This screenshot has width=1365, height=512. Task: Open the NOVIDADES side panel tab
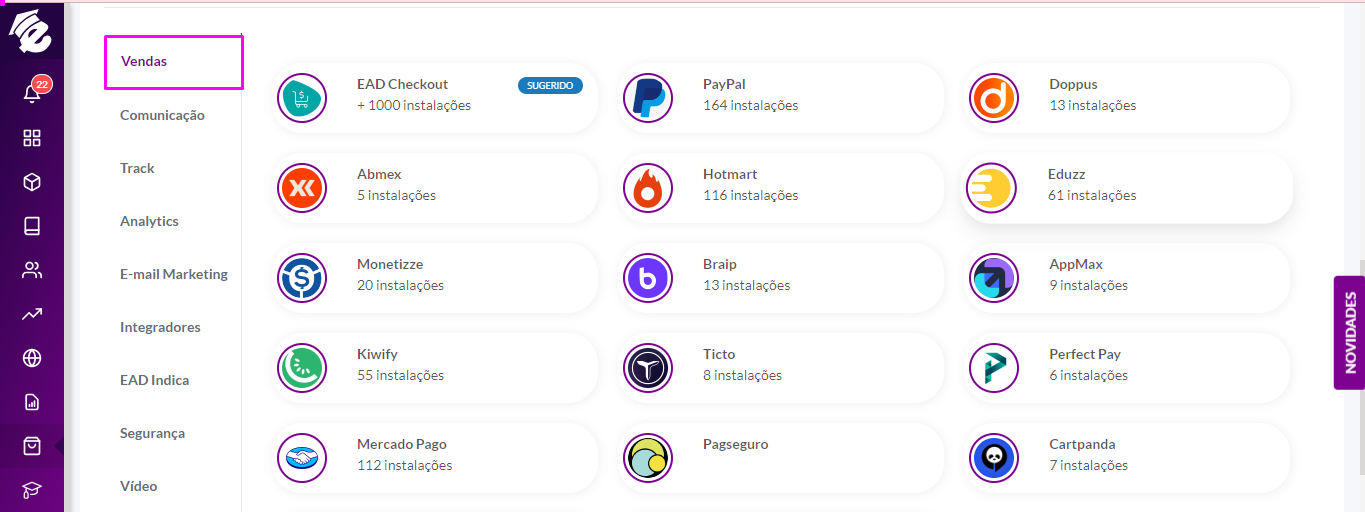click(x=1350, y=333)
